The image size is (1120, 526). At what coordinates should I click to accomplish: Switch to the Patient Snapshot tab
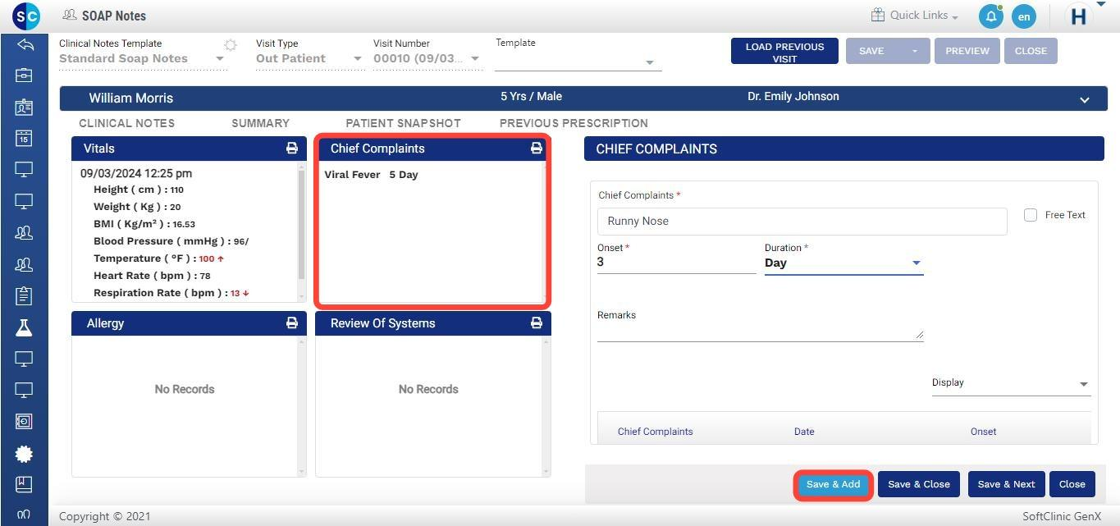click(x=403, y=123)
